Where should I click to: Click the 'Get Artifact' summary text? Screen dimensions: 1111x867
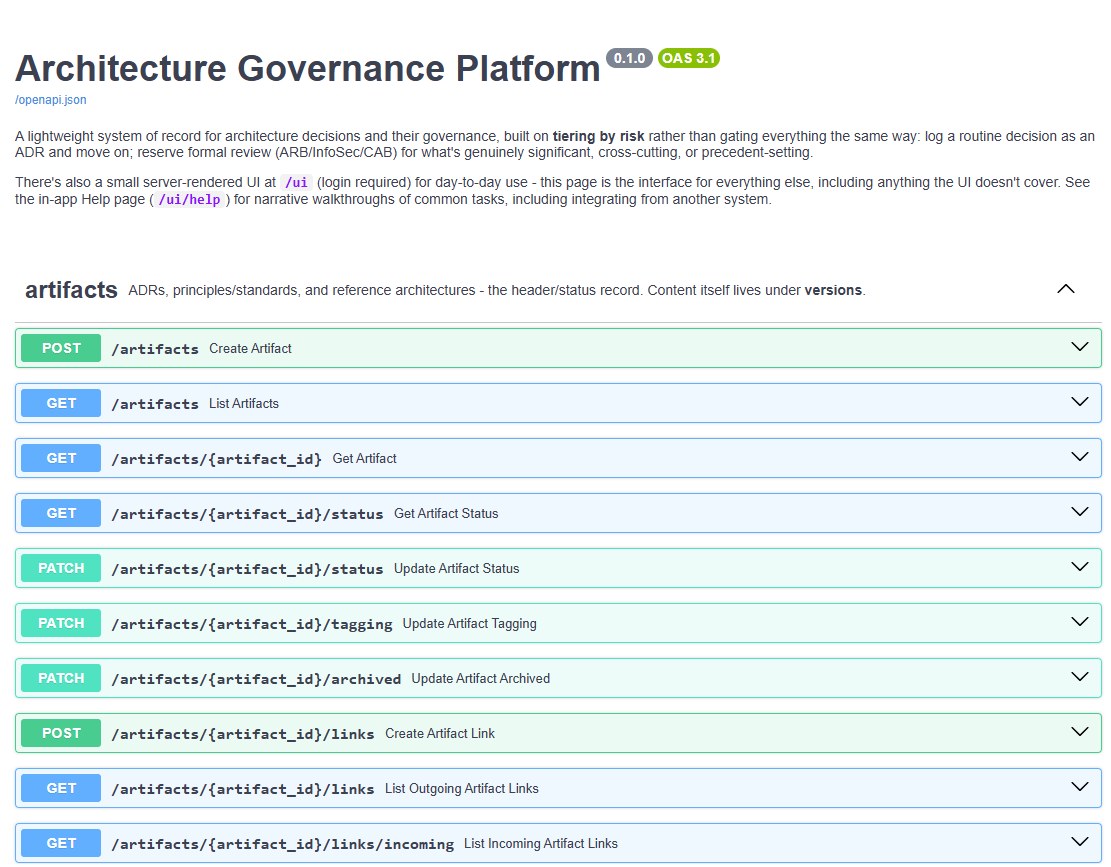click(x=364, y=458)
